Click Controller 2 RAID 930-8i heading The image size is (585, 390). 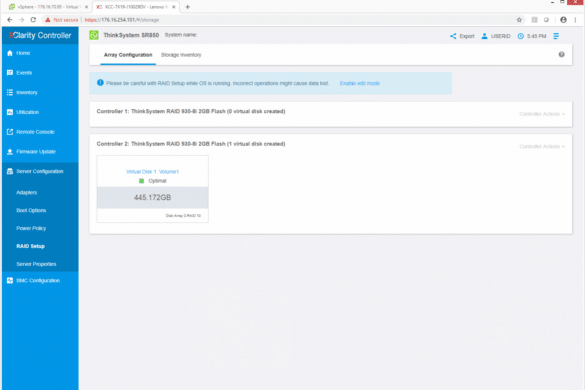tap(191, 144)
